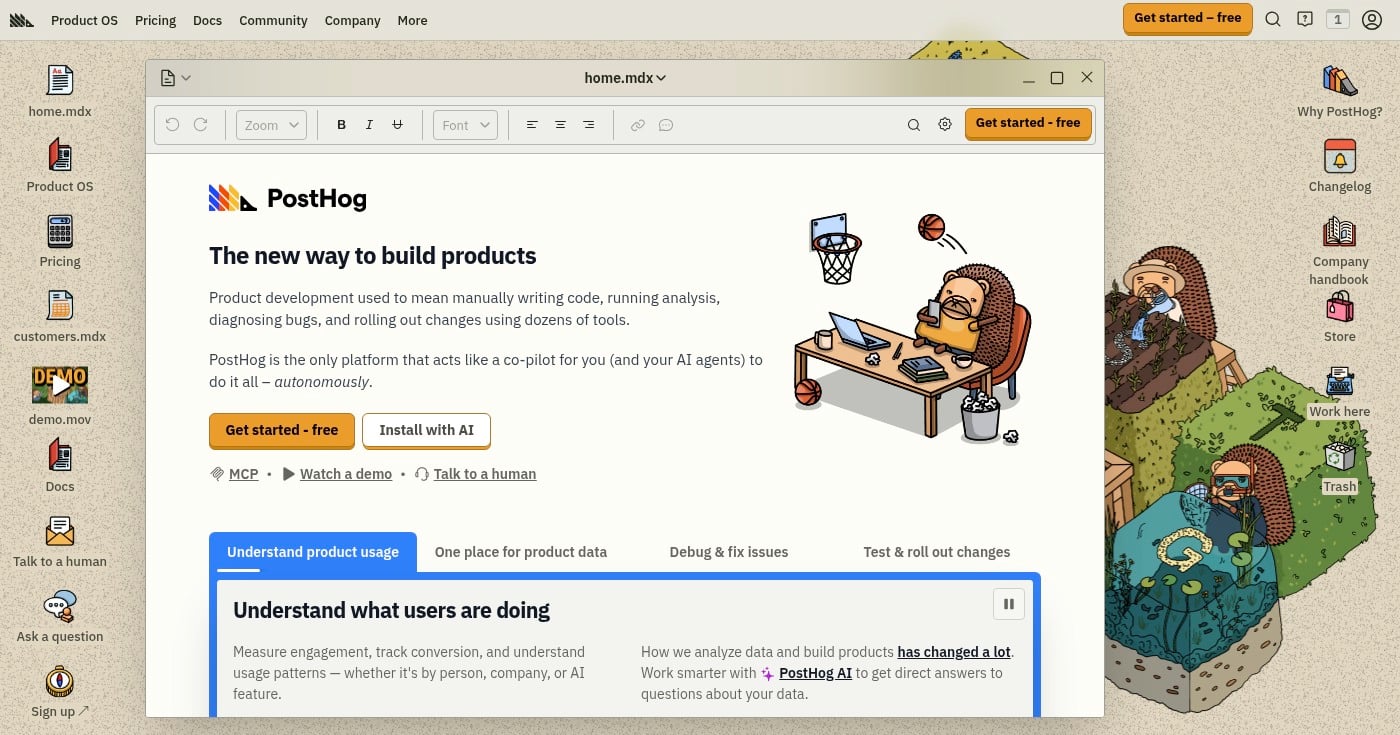Switch to One place for product data tab
Screen dimensions: 1400x735
[x=521, y=552]
